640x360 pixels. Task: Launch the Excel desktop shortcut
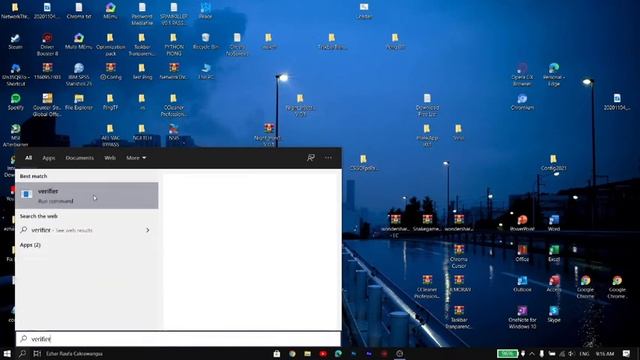554,253
